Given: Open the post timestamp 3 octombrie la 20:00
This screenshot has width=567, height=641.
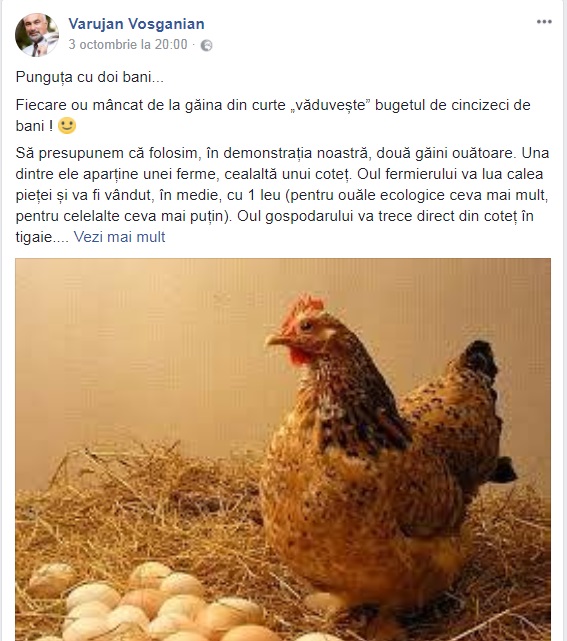Looking at the screenshot, I should pos(128,44).
